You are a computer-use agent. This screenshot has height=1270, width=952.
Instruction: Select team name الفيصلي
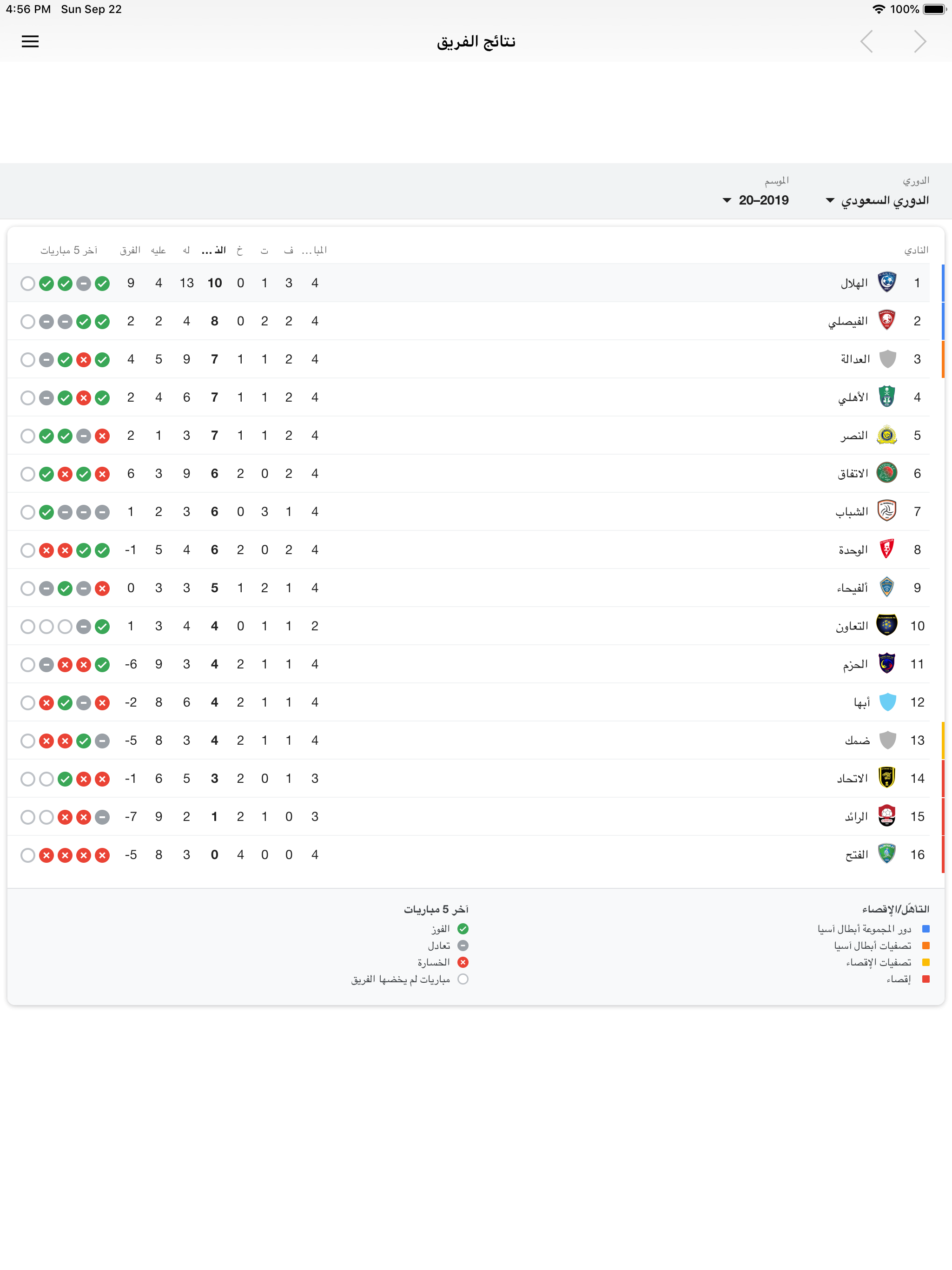tap(848, 322)
